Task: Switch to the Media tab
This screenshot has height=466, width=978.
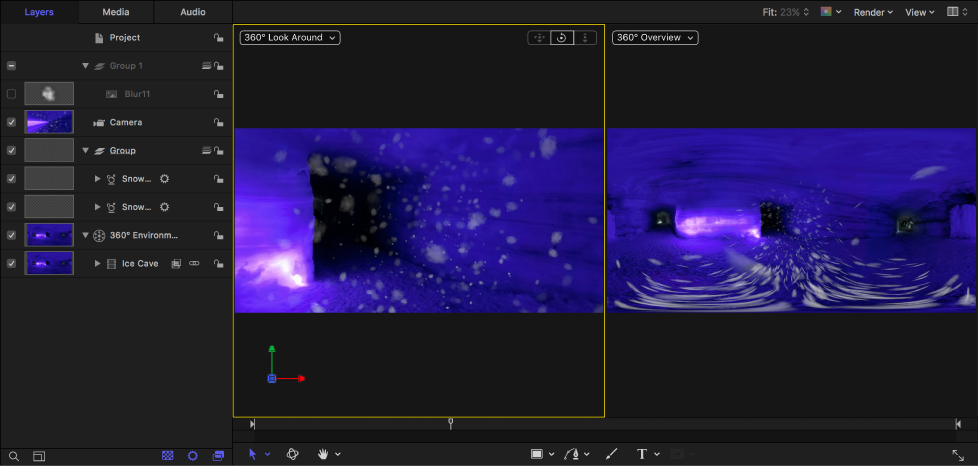Action: point(116,12)
